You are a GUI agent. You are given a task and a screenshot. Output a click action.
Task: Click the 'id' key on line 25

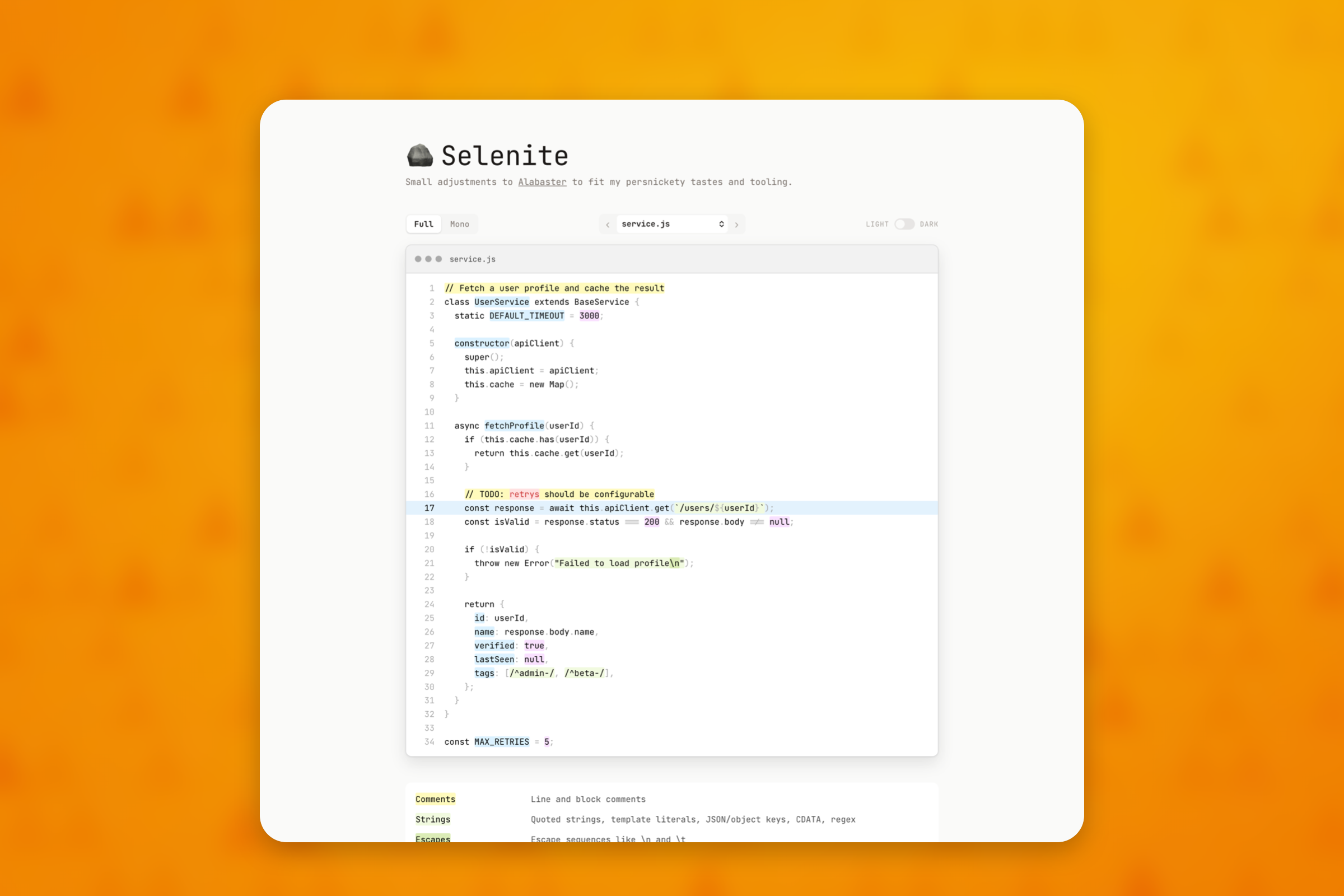point(479,618)
